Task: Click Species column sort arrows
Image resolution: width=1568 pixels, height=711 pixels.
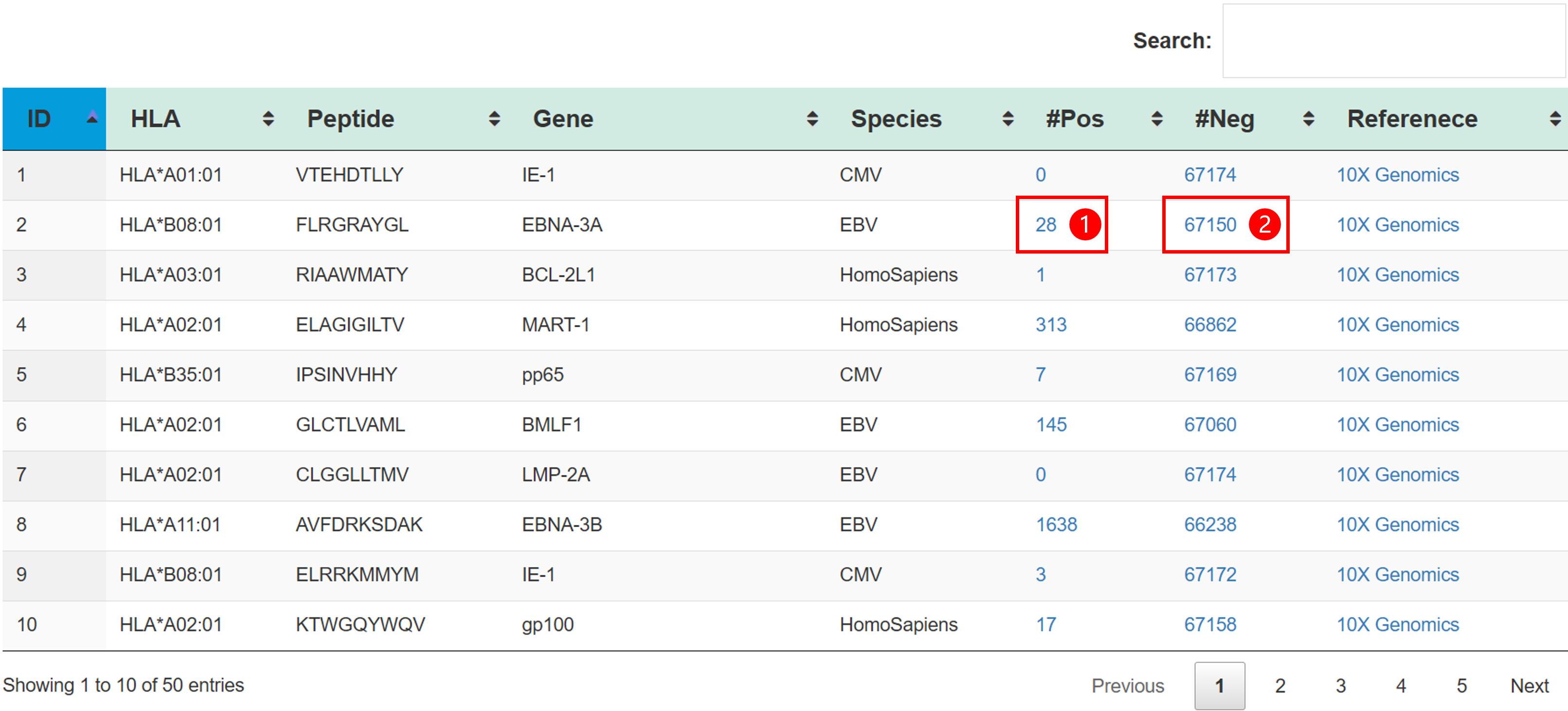Action: 1008,119
